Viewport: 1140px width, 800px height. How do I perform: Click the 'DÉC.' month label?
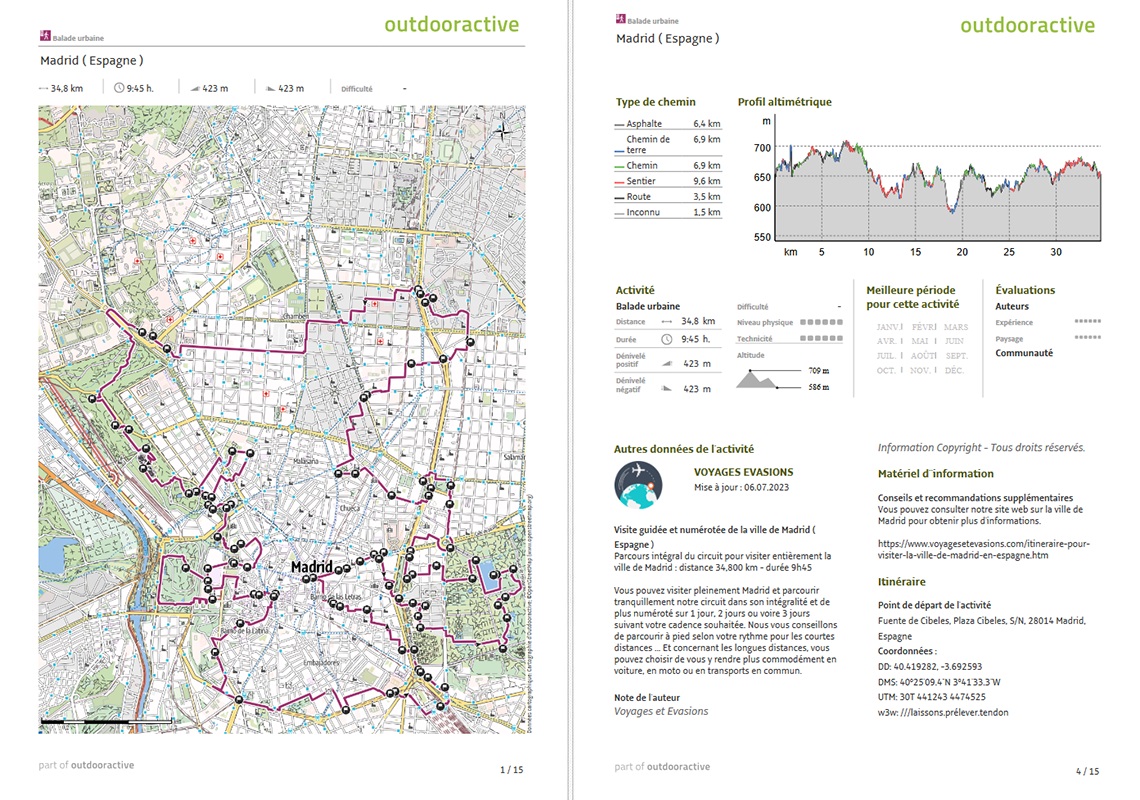(x=954, y=370)
